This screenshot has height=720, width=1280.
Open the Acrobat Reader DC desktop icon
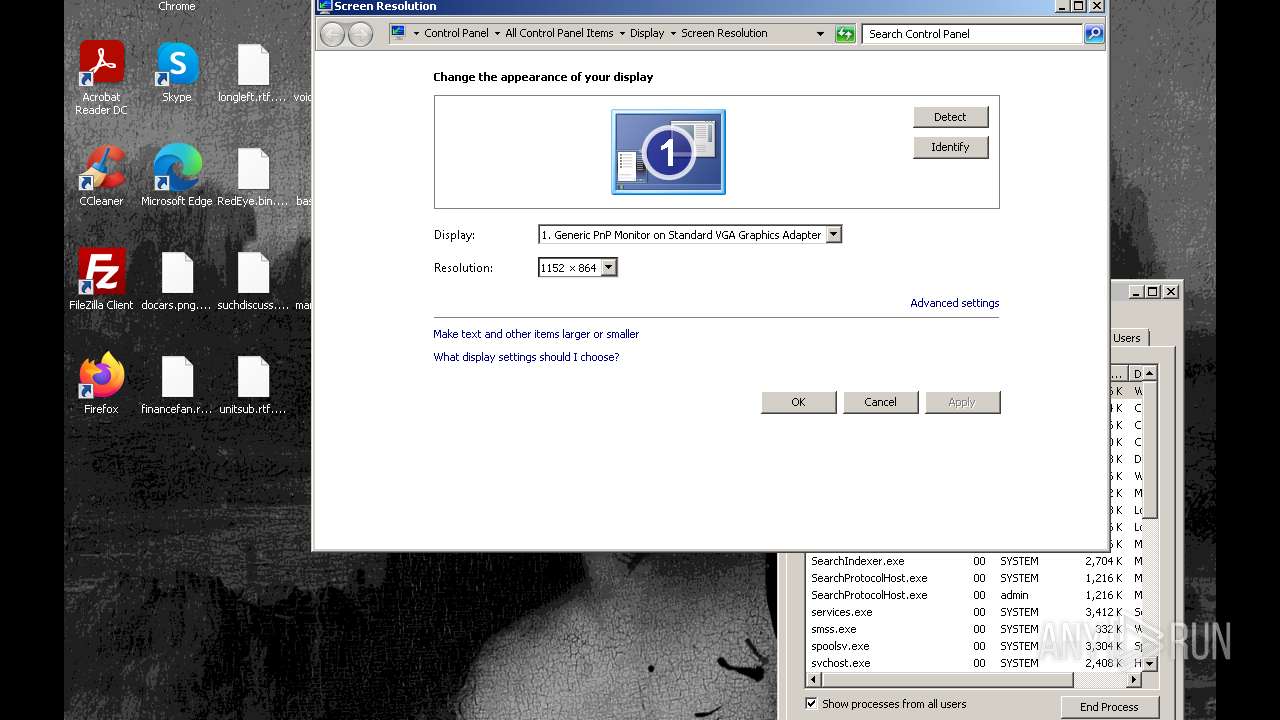tap(101, 78)
